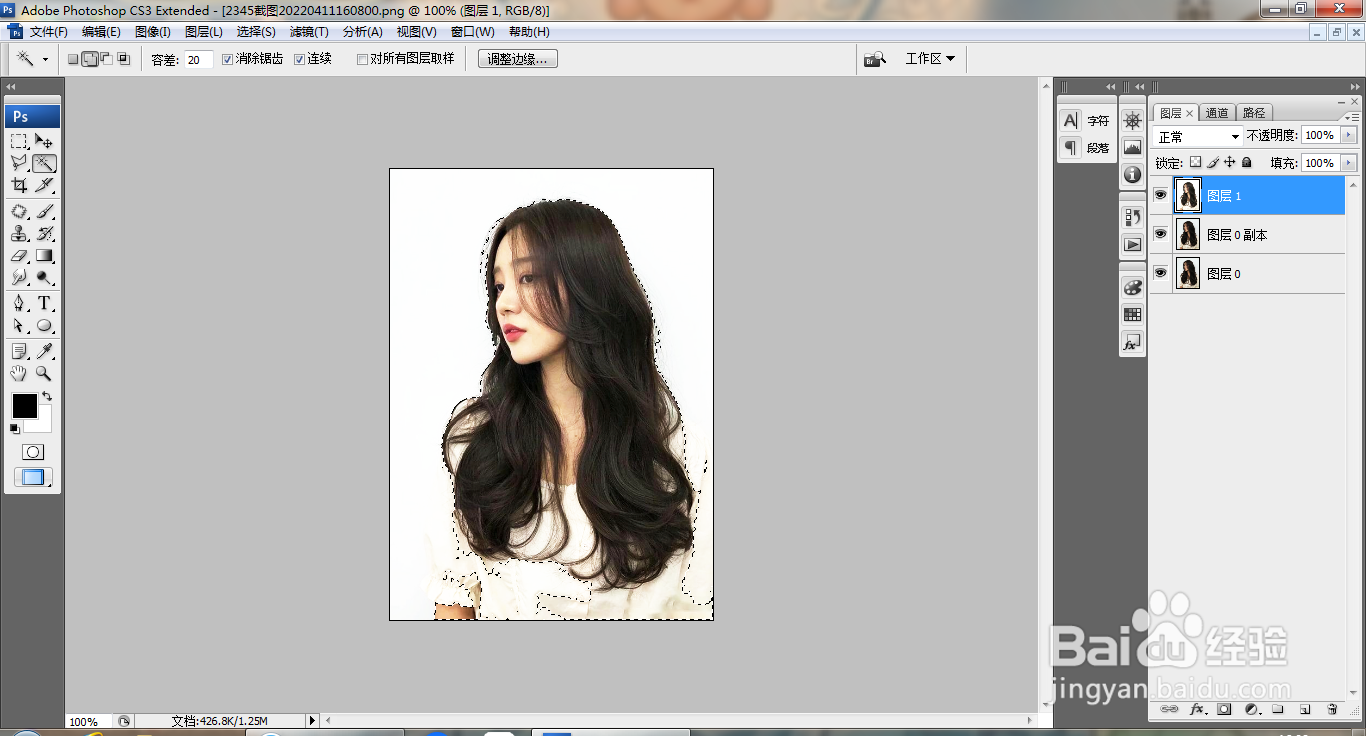Click the delete layer trash icon
This screenshot has height=736, width=1366.
click(x=1332, y=709)
